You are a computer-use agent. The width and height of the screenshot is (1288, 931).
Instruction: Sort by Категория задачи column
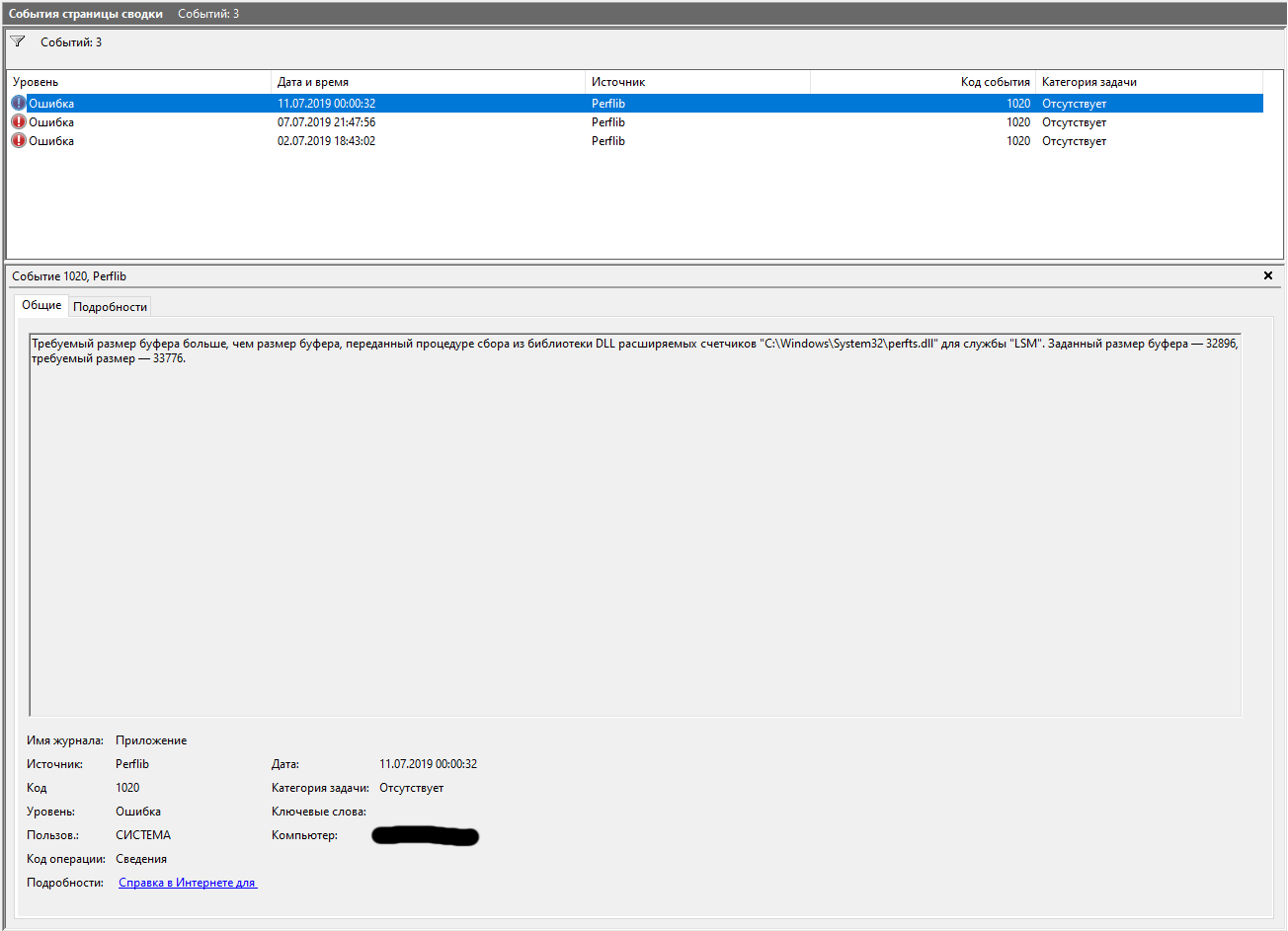(x=1149, y=82)
